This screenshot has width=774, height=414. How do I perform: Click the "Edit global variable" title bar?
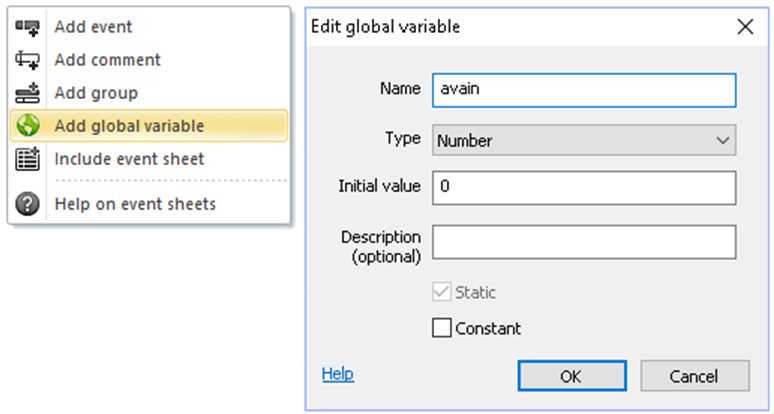[x=500, y=27]
